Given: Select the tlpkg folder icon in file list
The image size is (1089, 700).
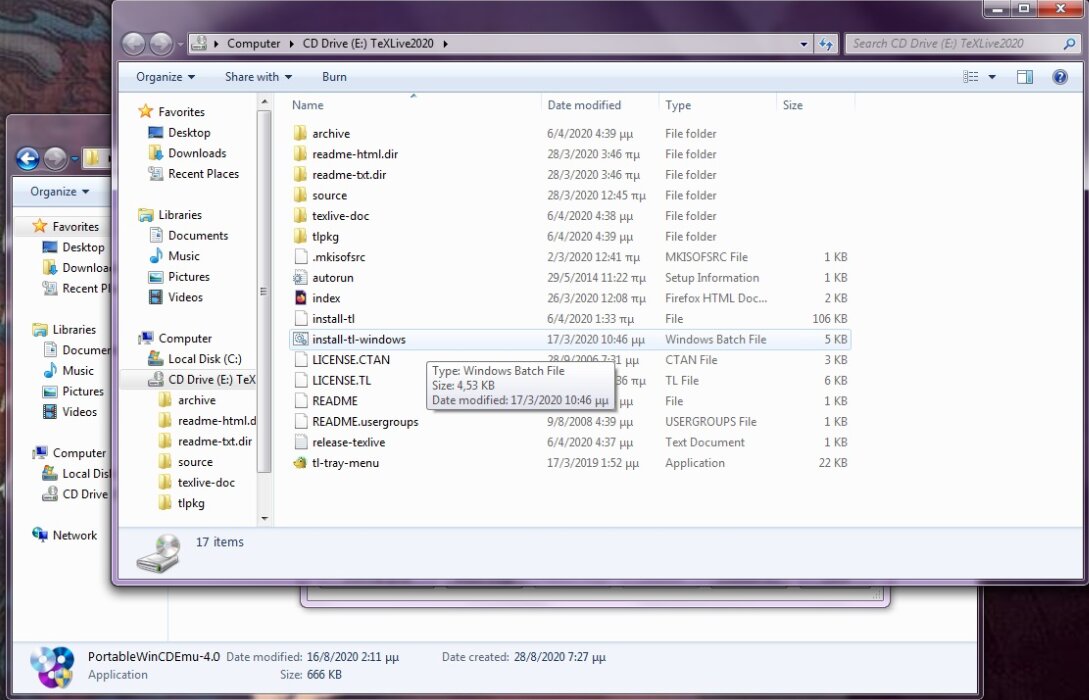Looking at the screenshot, I should 300,236.
